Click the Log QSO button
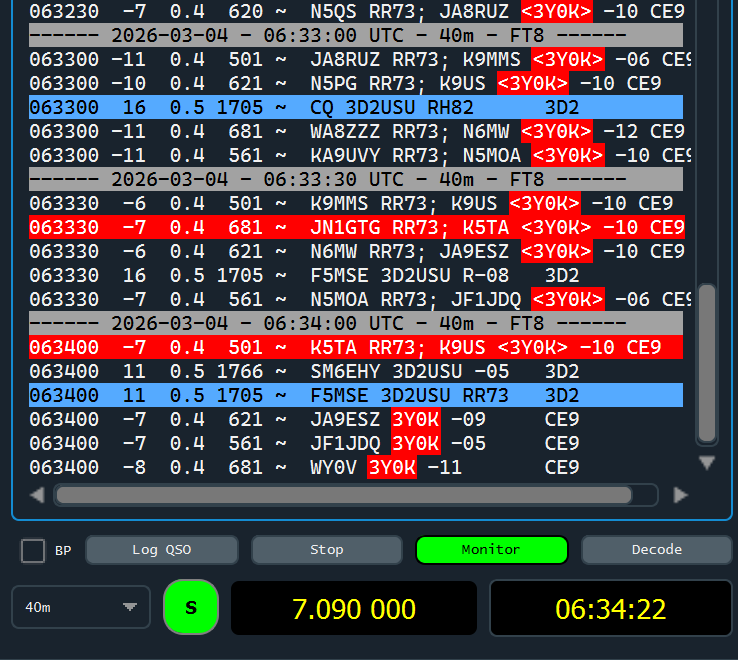This screenshot has width=738, height=660. [162, 550]
